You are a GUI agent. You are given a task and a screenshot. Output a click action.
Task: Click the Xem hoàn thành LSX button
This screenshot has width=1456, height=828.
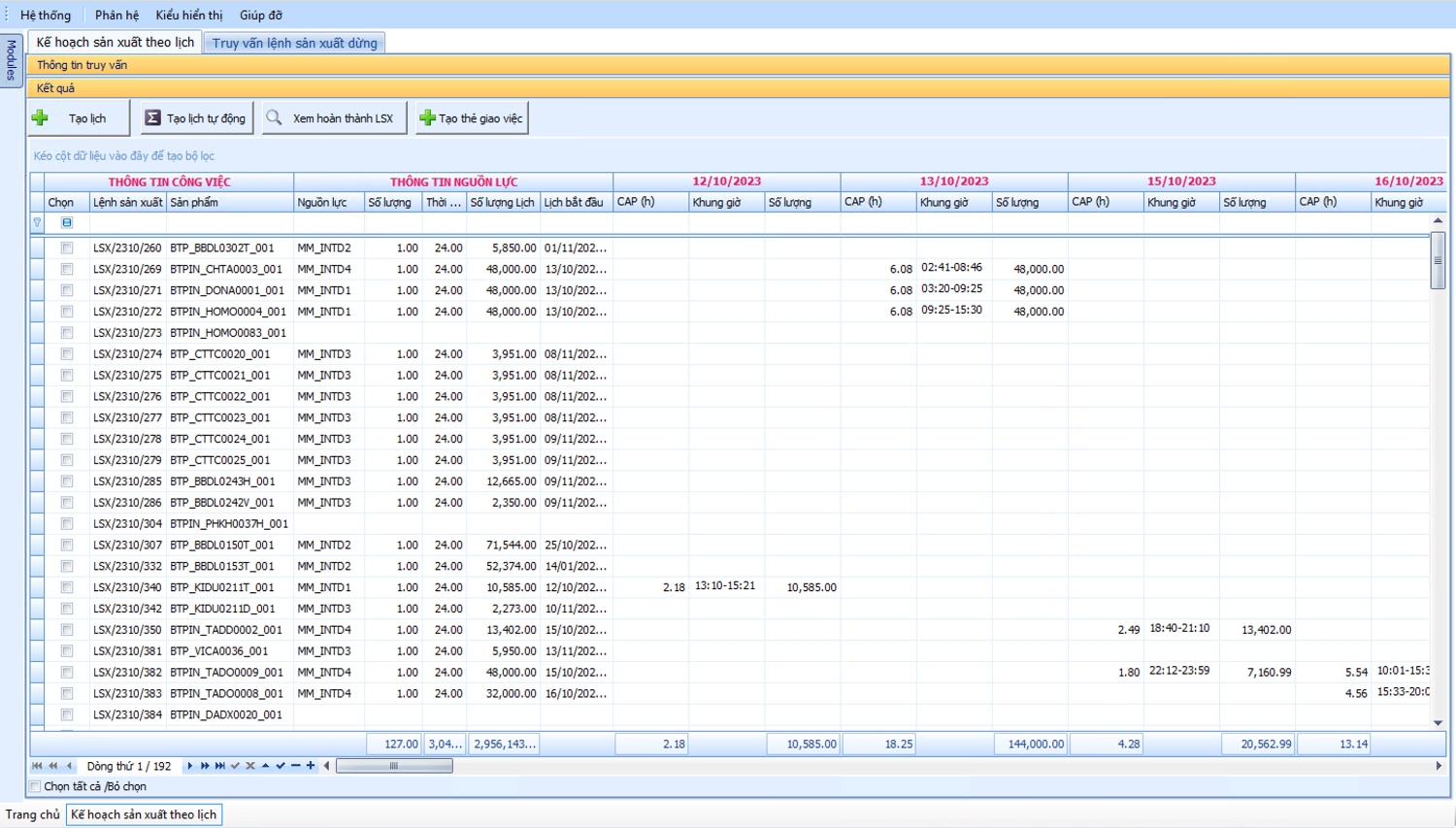pyautogui.click(x=334, y=117)
